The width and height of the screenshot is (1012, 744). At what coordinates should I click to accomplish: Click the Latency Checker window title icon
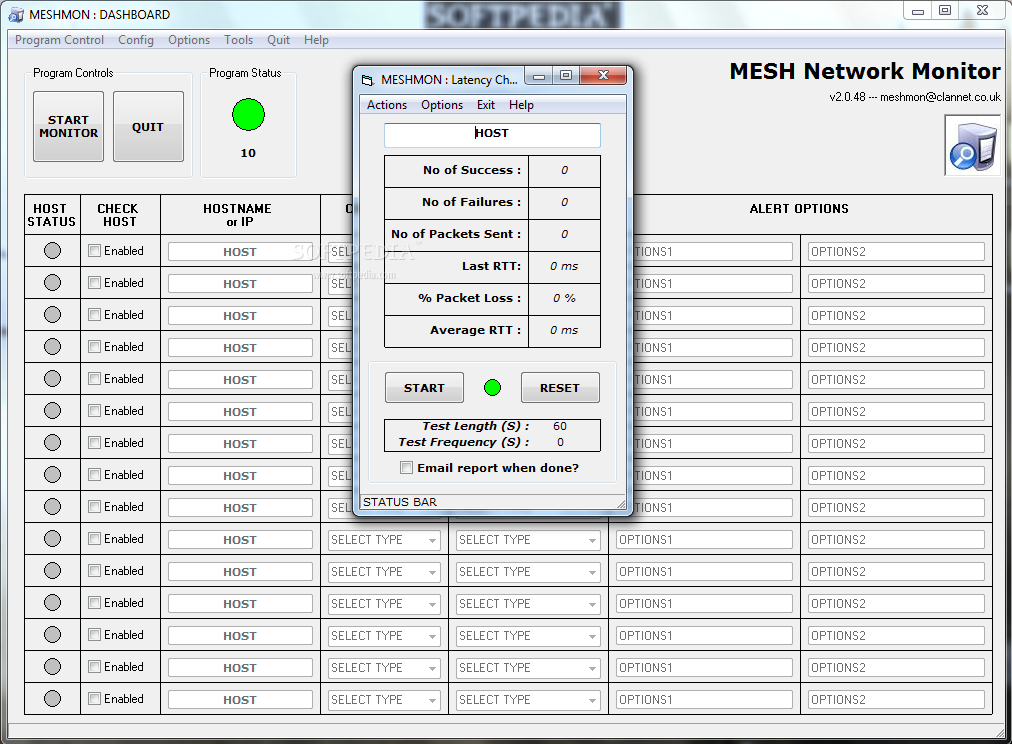(367, 80)
